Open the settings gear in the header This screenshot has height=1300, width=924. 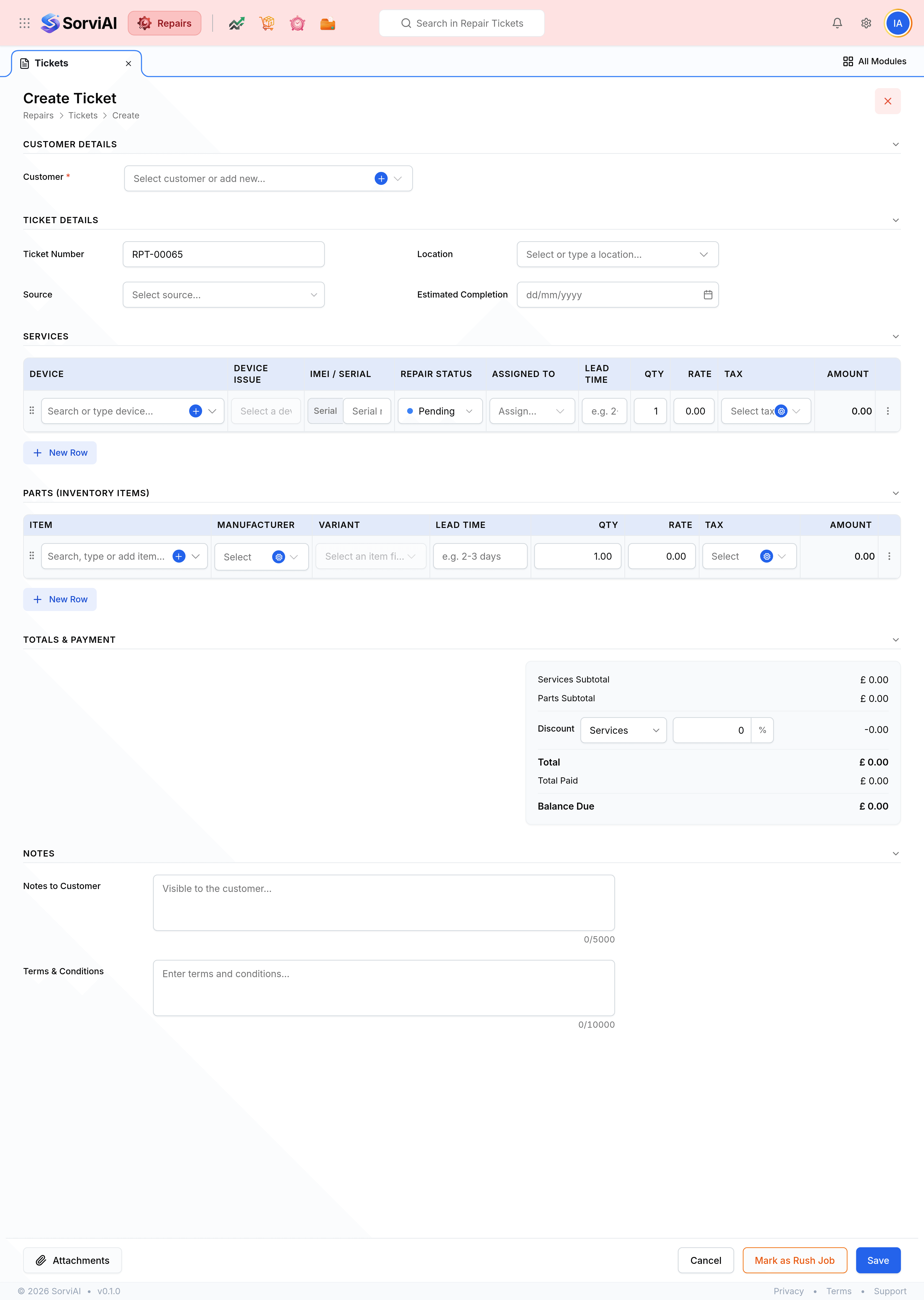click(866, 23)
